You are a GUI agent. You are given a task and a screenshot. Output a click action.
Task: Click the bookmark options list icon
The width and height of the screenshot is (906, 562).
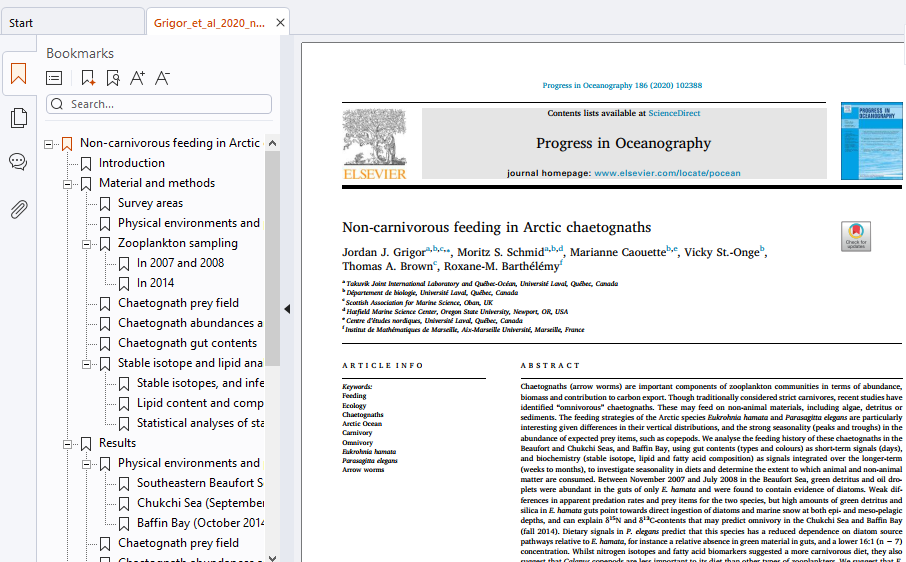(x=54, y=78)
